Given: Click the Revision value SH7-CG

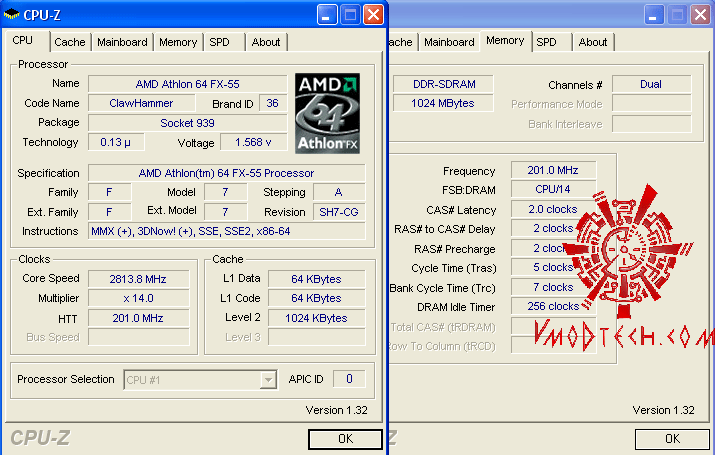Looking at the screenshot, I should tap(339, 212).
